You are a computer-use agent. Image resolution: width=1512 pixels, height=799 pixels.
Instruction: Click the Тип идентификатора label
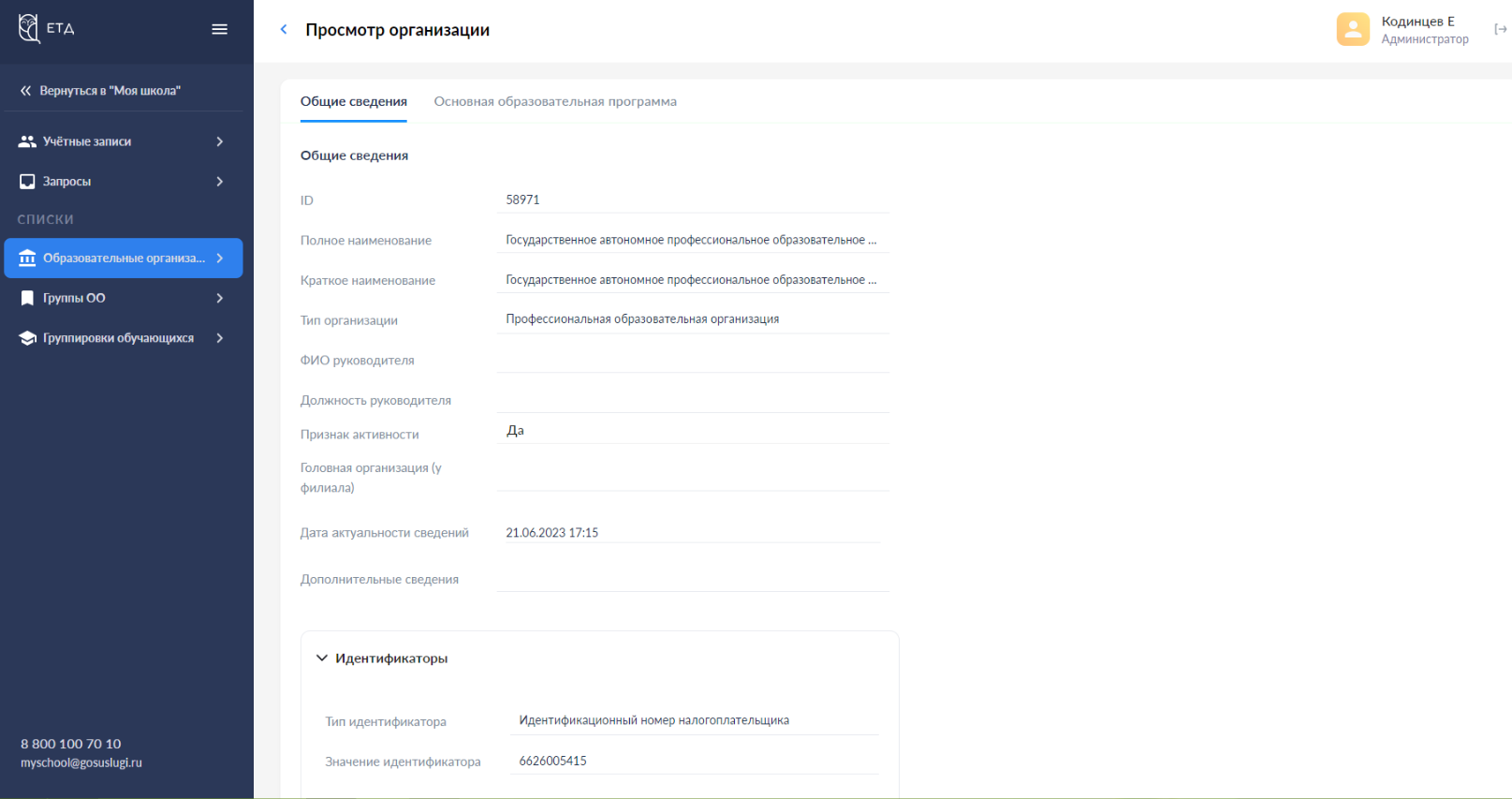[x=386, y=721]
